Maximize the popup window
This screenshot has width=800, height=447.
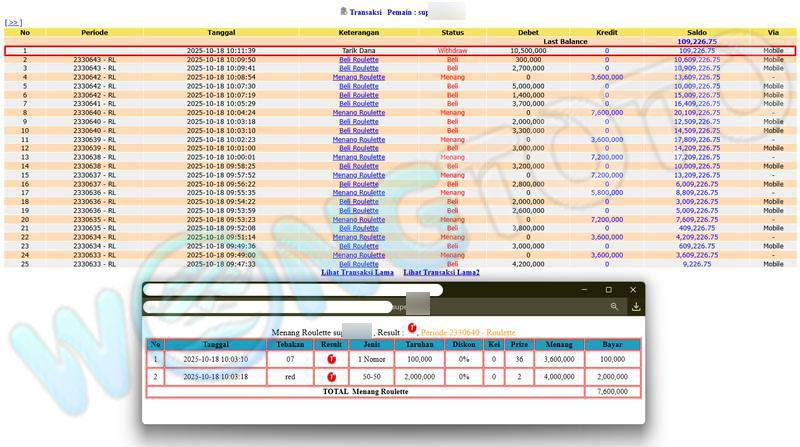pos(608,289)
